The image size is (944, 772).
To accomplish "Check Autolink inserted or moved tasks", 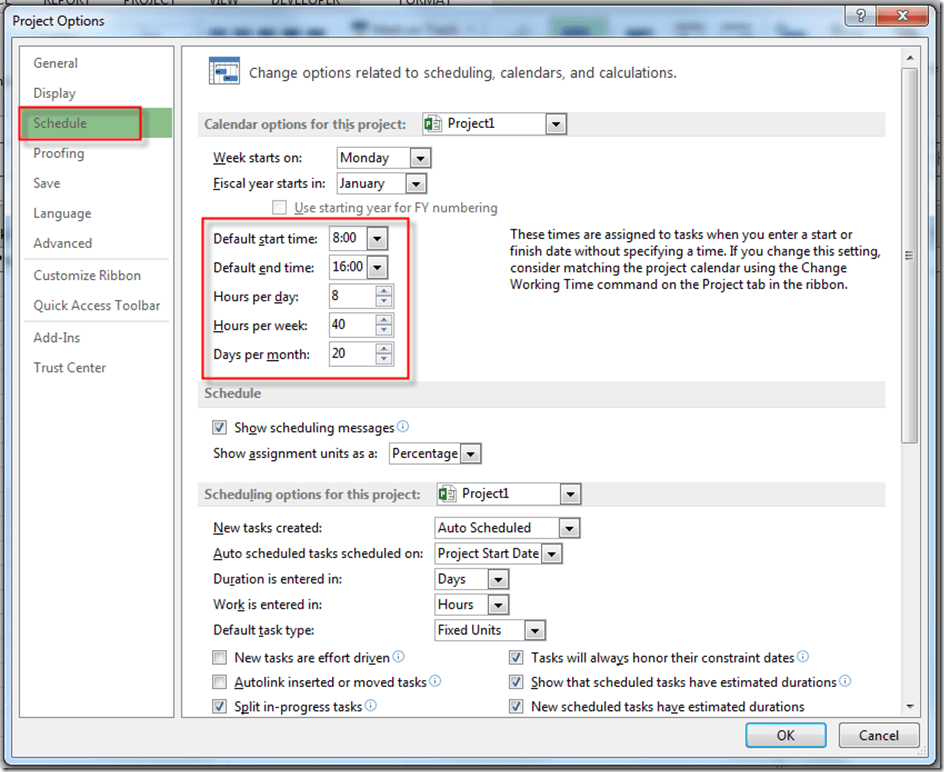I will [220, 682].
